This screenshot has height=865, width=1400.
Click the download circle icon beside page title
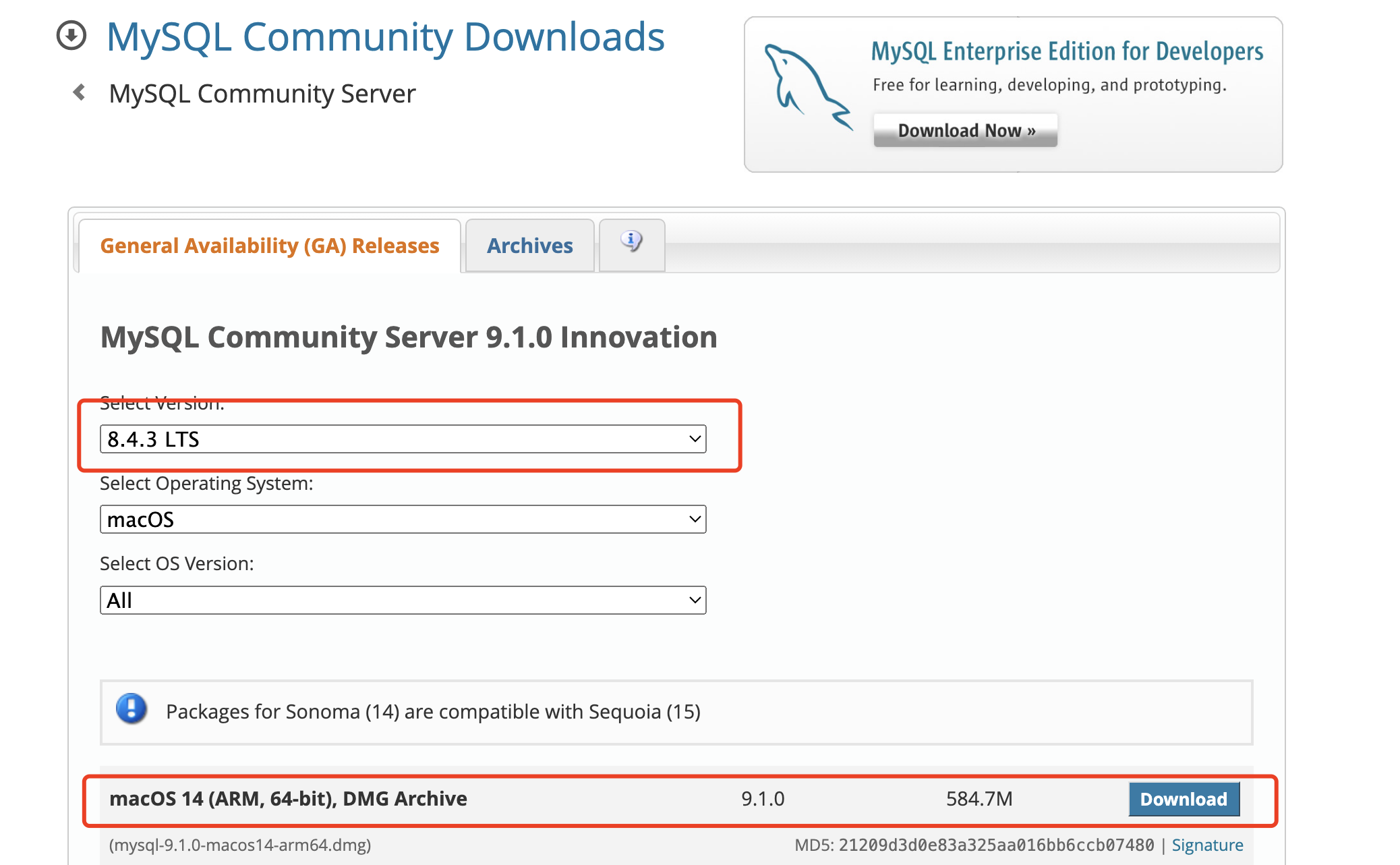(71, 36)
